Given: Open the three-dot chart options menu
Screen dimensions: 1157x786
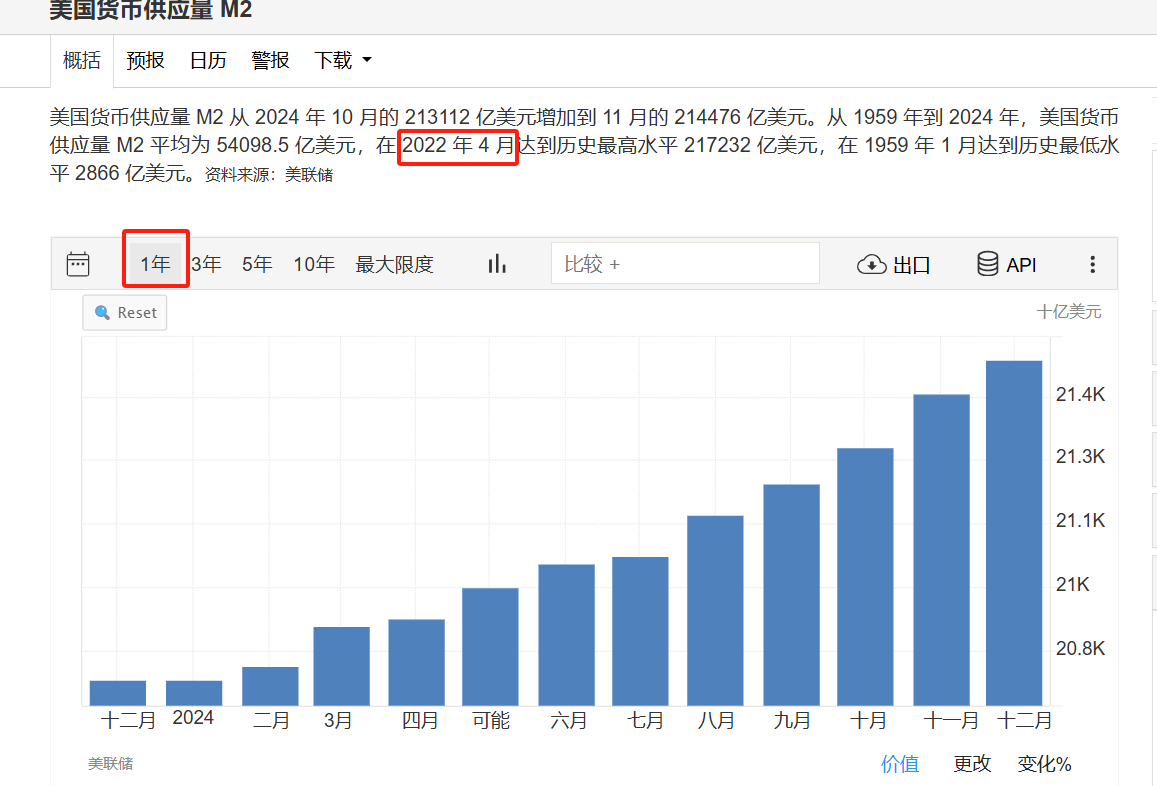Looking at the screenshot, I should (x=1092, y=264).
